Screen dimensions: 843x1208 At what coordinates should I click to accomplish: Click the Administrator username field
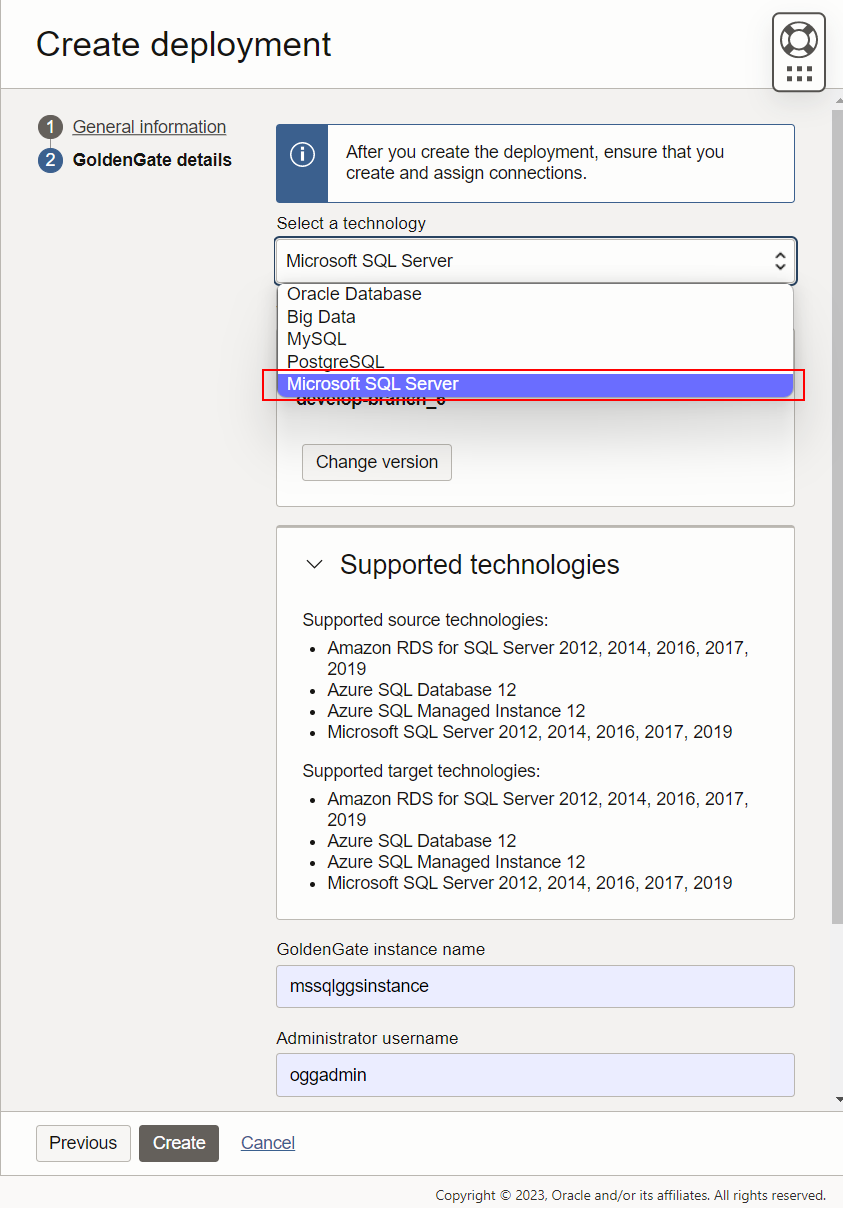click(x=535, y=1075)
